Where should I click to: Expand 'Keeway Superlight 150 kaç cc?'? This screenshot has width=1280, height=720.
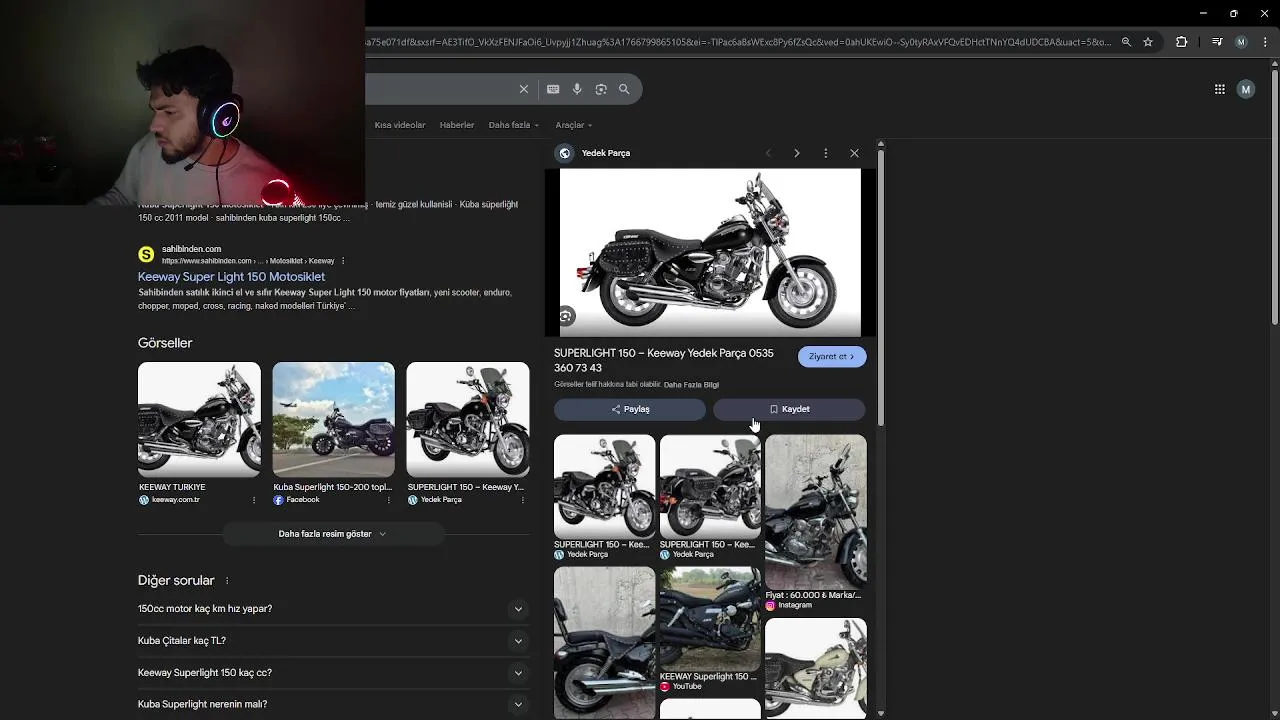(518, 673)
